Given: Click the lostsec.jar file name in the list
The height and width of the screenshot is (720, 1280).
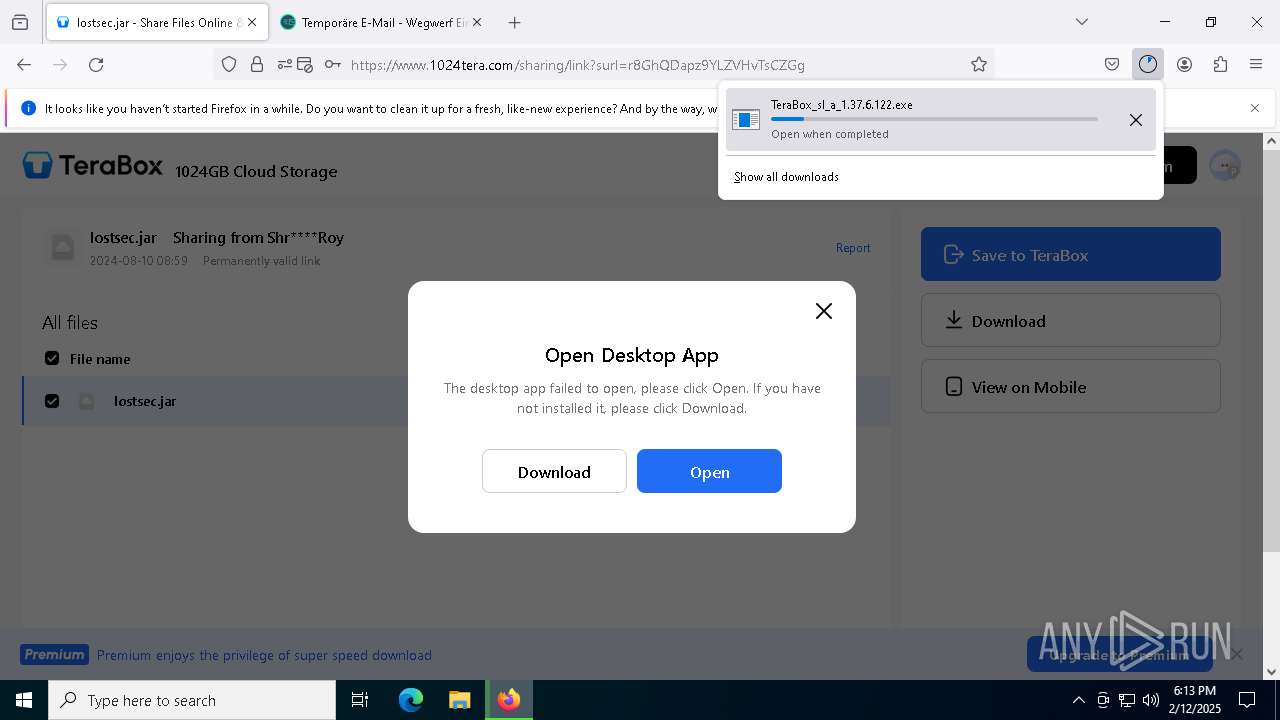Looking at the screenshot, I should tap(145, 401).
